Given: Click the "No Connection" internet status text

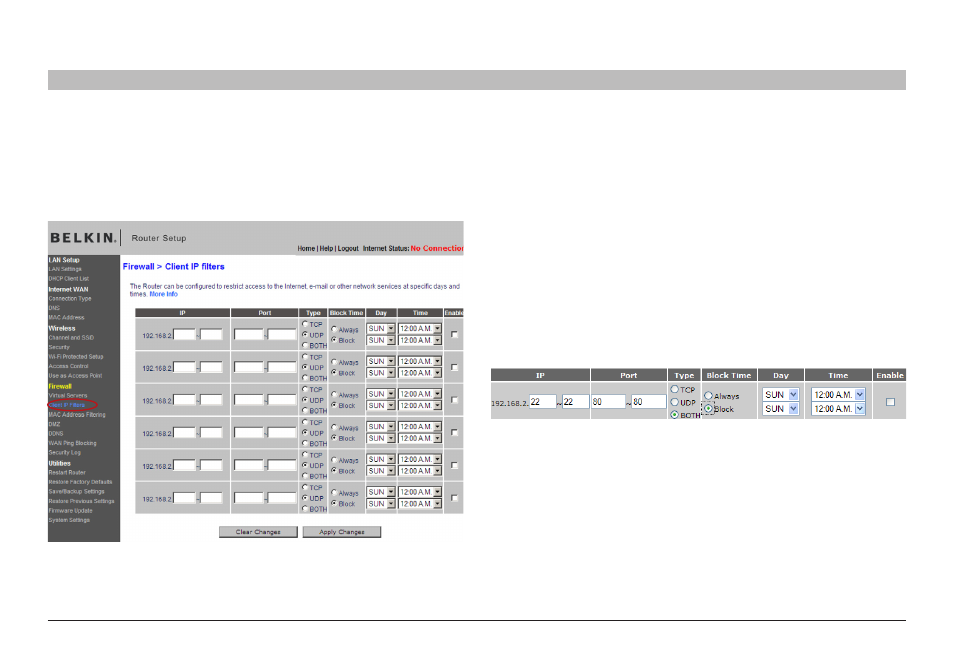Looking at the screenshot, I should pos(437,248).
